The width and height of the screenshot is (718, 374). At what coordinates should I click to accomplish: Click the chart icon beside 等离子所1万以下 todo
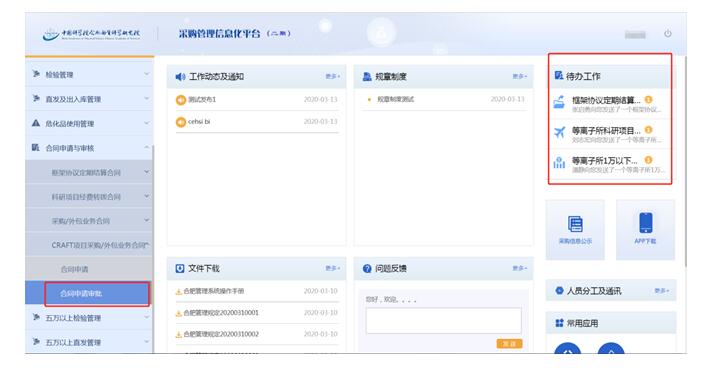pyautogui.click(x=559, y=163)
